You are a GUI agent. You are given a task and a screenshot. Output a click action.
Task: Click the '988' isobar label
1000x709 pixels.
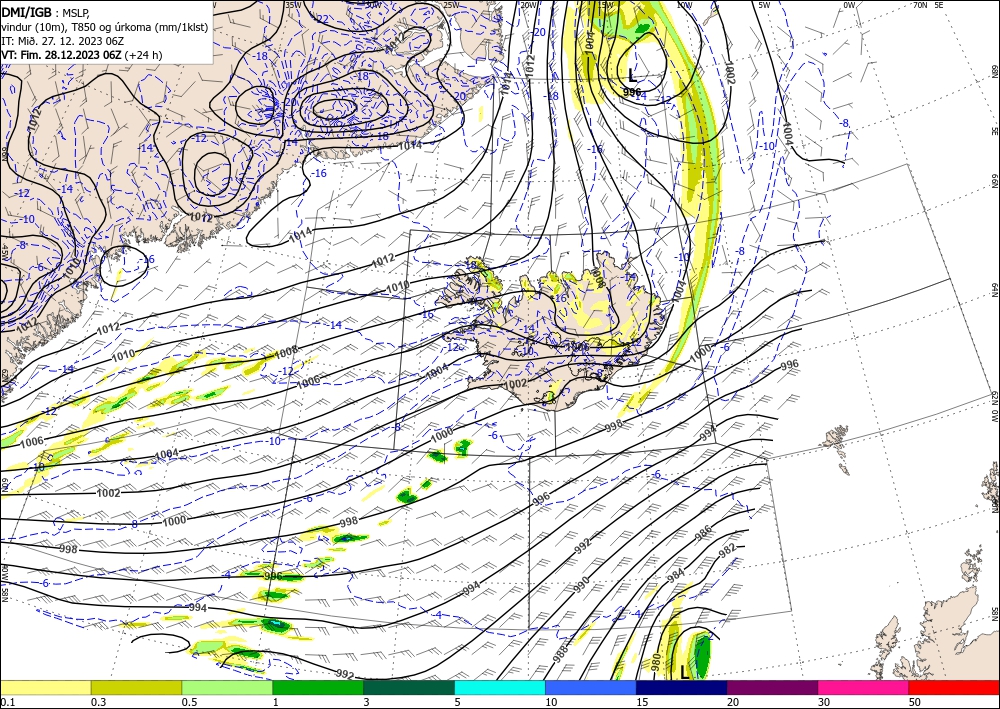[560, 655]
